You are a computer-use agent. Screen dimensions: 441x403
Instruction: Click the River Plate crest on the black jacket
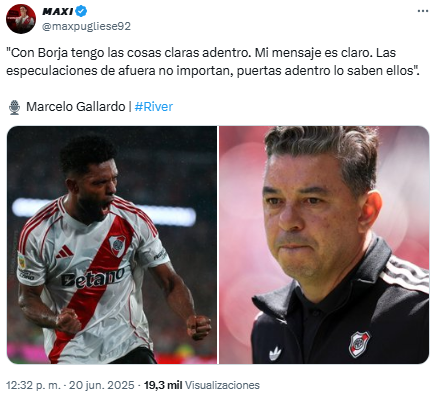click(x=359, y=344)
